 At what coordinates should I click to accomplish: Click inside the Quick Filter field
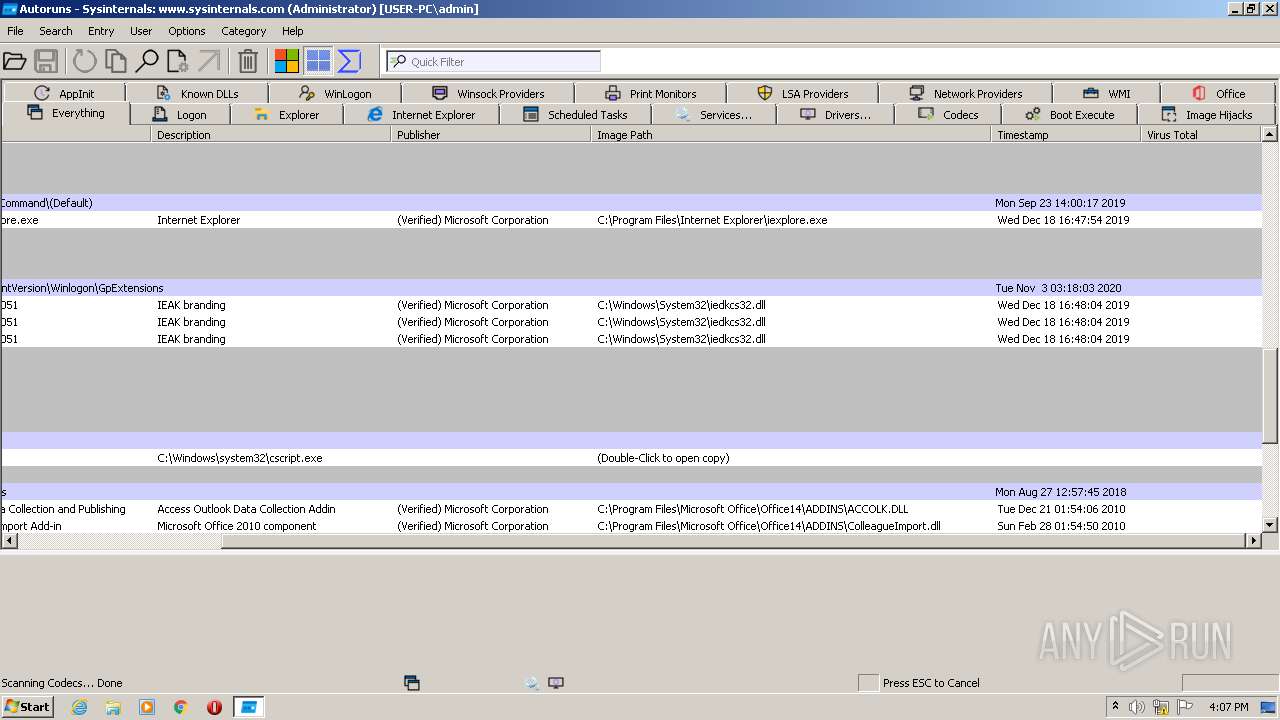[494, 62]
